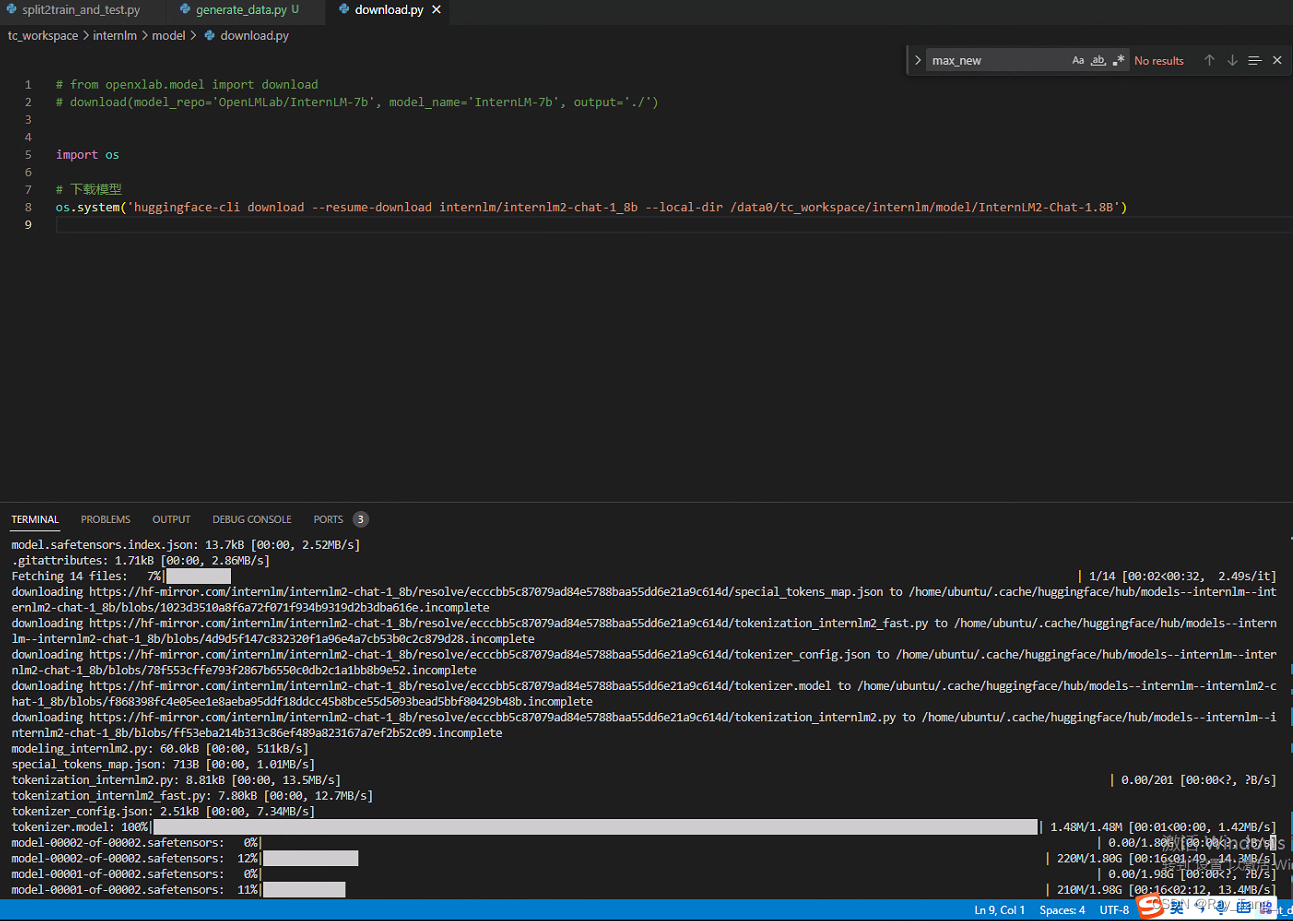Click UTF-8 encoding in status bar
The width and height of the screenshot is (1293, 921).
click(x=1114, y=910)
